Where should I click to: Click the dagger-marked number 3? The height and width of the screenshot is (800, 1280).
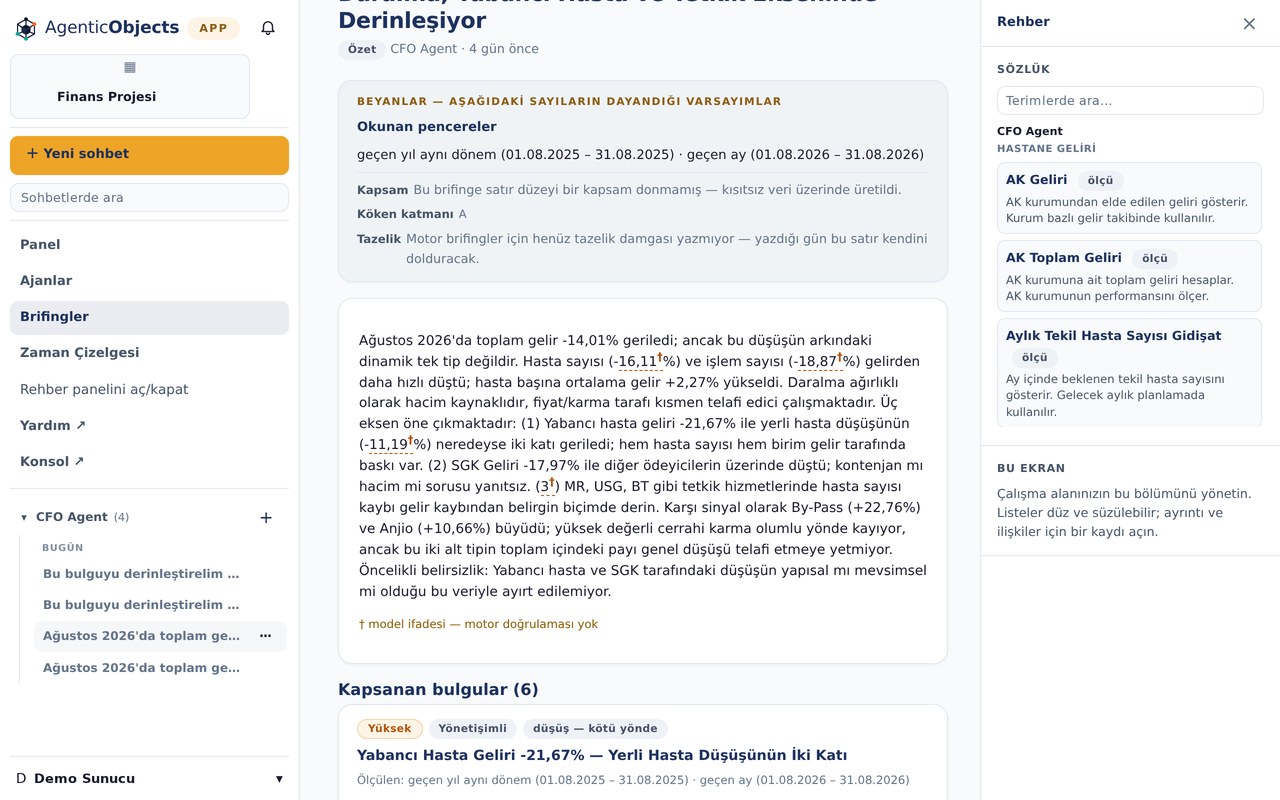click(548, 486)
